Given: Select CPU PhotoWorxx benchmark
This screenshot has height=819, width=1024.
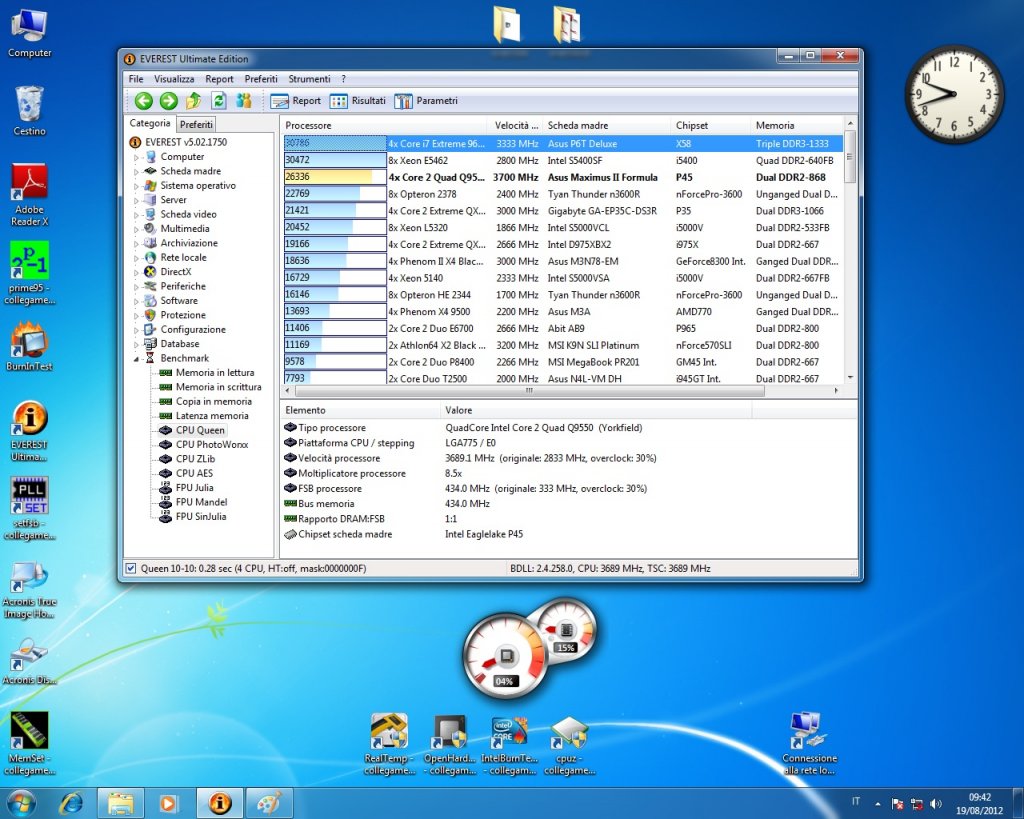Looking at the screenshot, I should pyautogui.click(x=212, y=444).
